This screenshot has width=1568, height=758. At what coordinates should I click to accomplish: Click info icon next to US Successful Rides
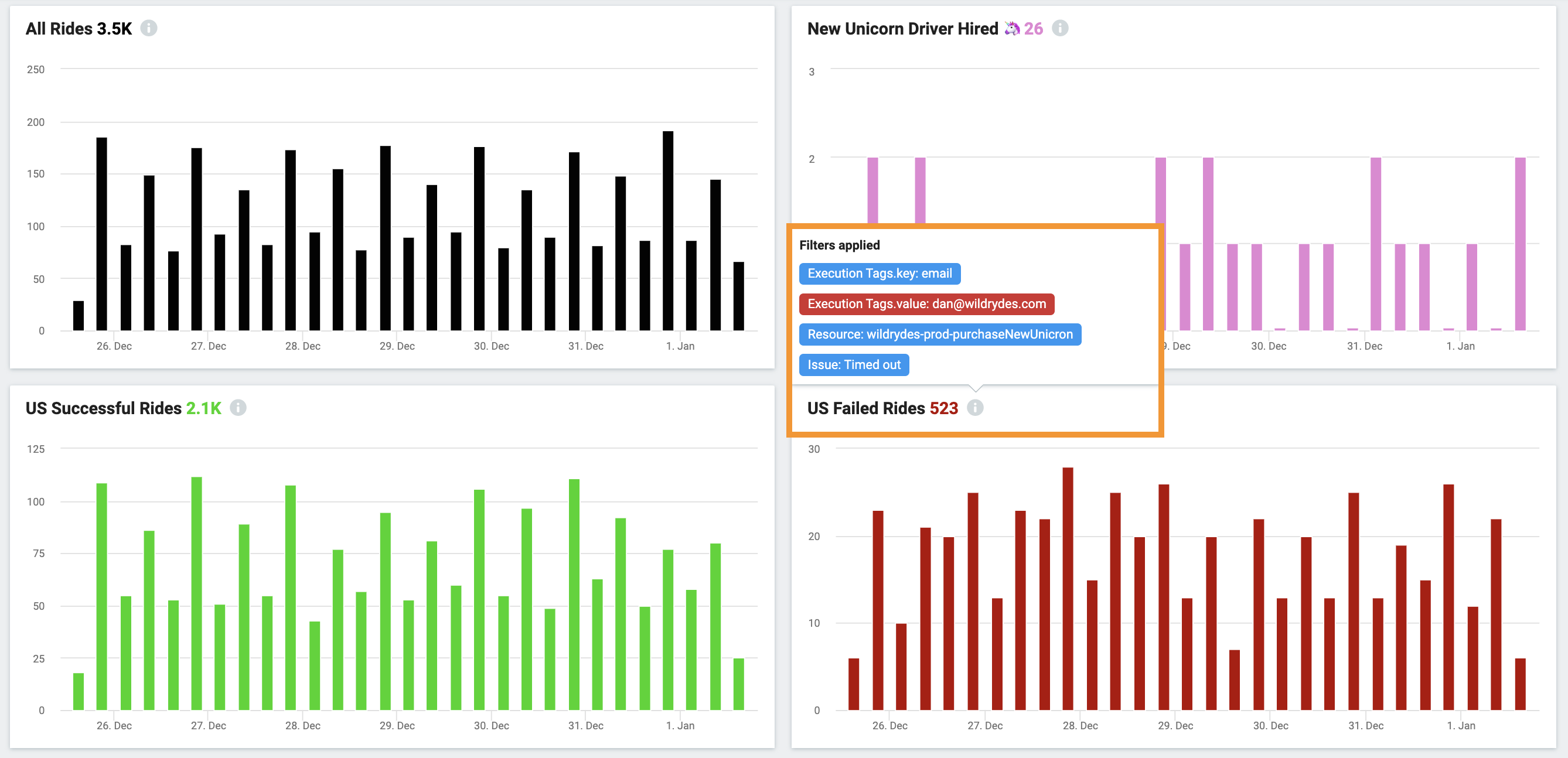238,408
